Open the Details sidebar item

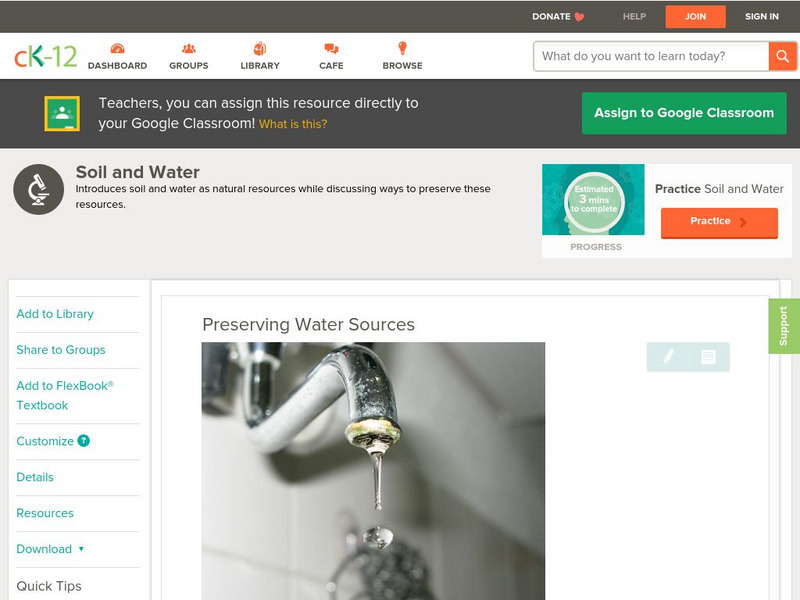(x=35, y=477)
